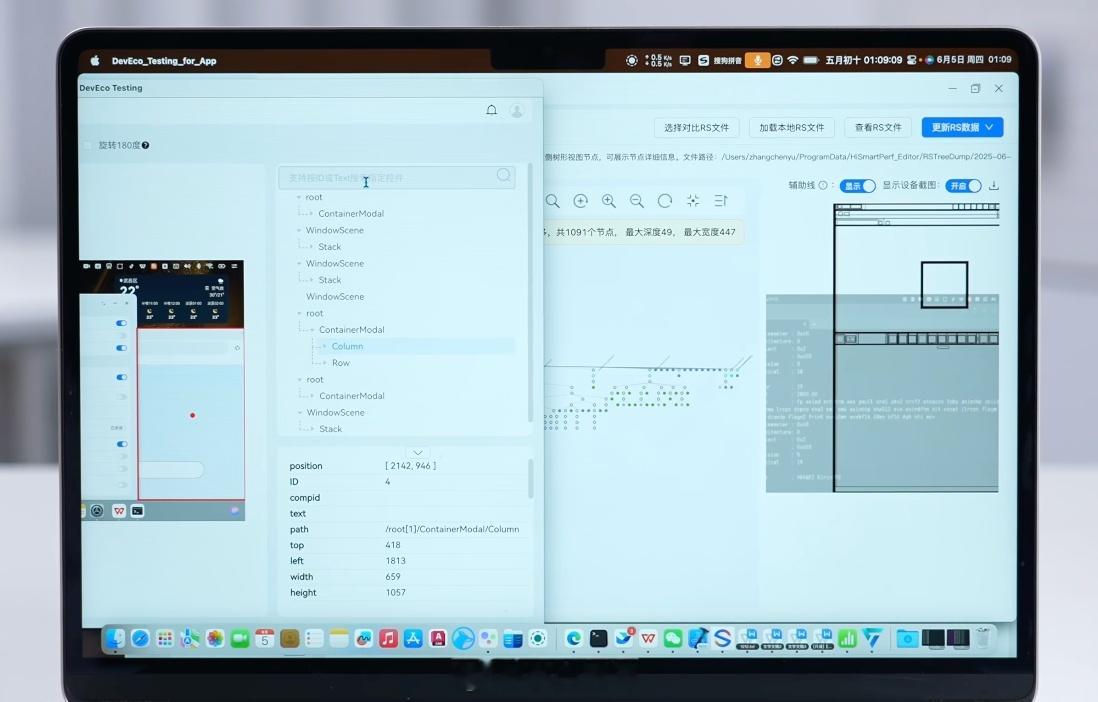Open the notification bell in DevEco Testing
1098x702 pixels.
click(x=492, y=110)
